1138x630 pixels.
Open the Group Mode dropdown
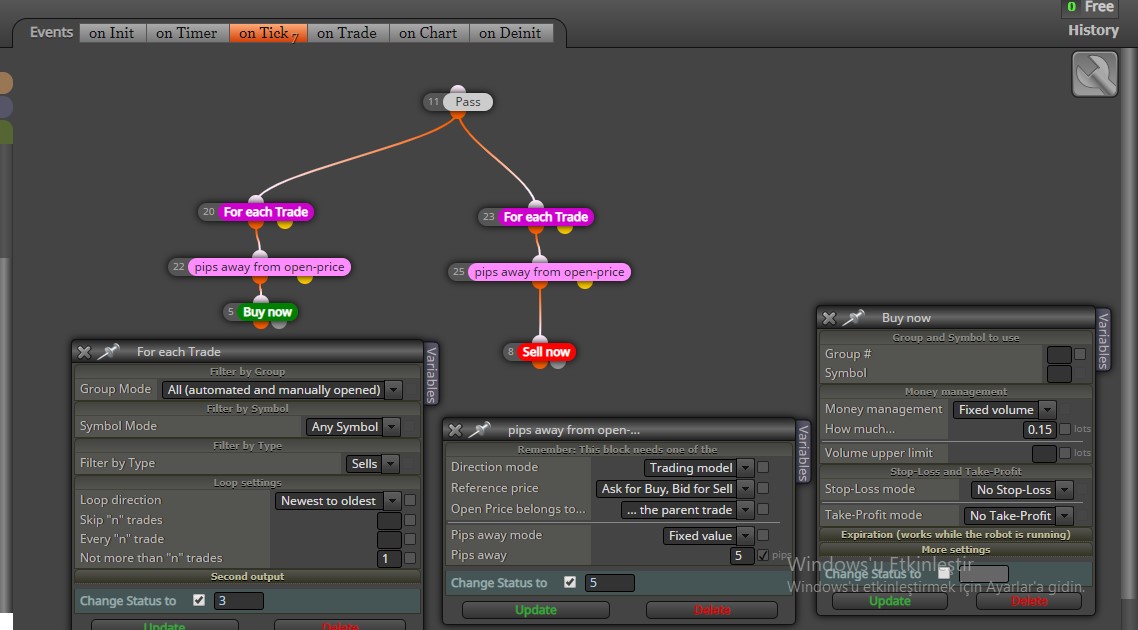(x=282, y=390)
